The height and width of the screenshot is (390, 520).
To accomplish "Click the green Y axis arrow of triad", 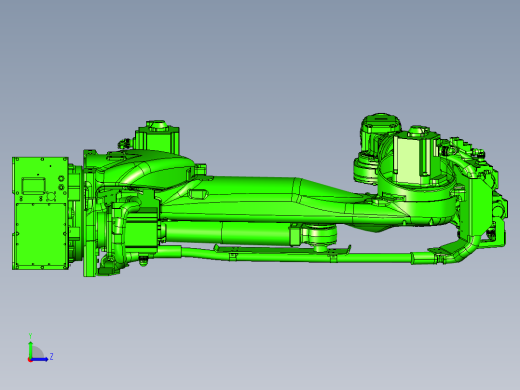I will [x=30, y=349].
